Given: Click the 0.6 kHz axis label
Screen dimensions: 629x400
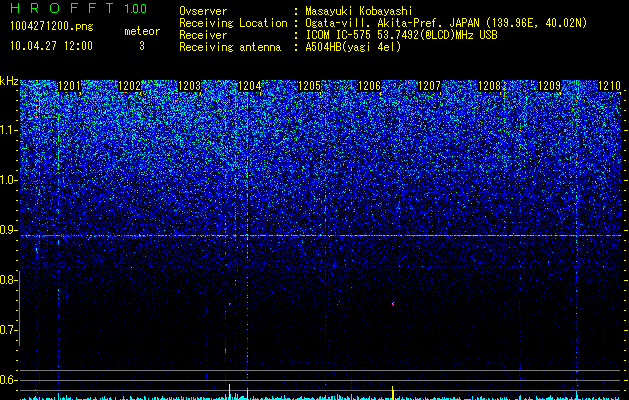Looking at the screenshot, I should tap(8, 380).
